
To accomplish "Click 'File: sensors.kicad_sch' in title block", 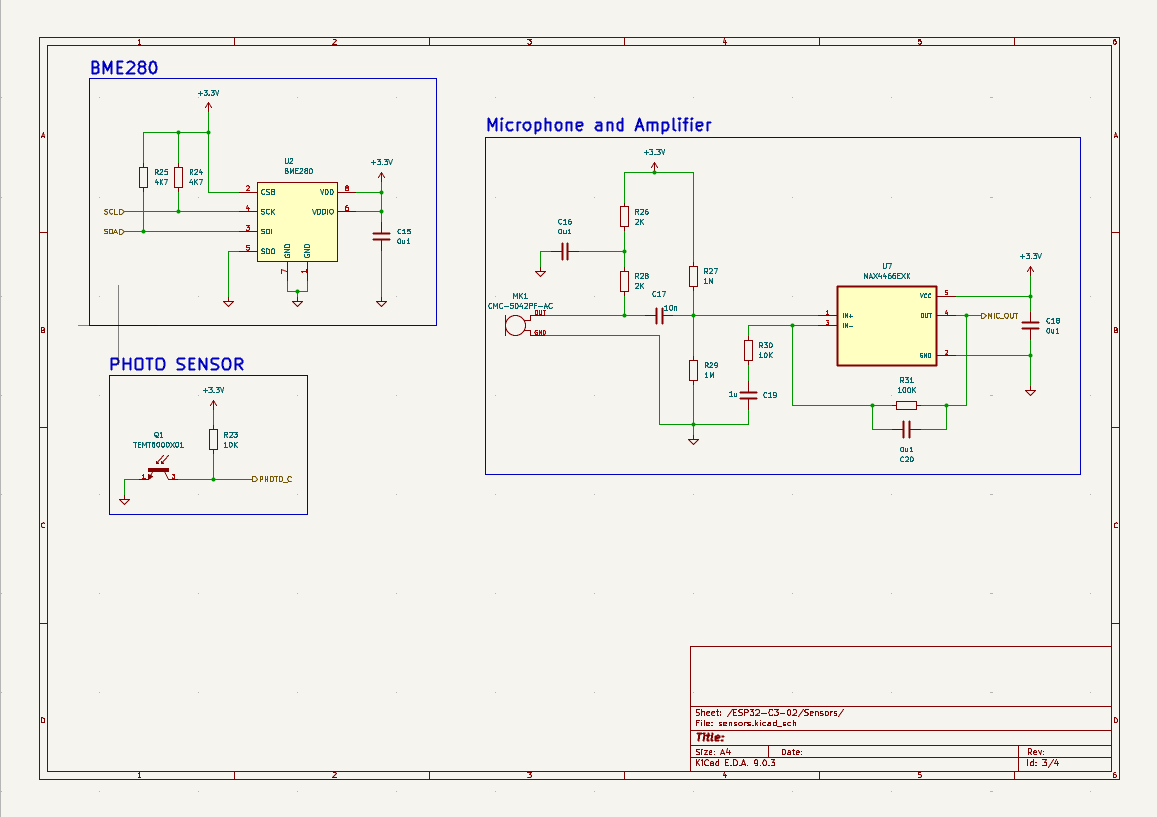I will pos(746,723).
